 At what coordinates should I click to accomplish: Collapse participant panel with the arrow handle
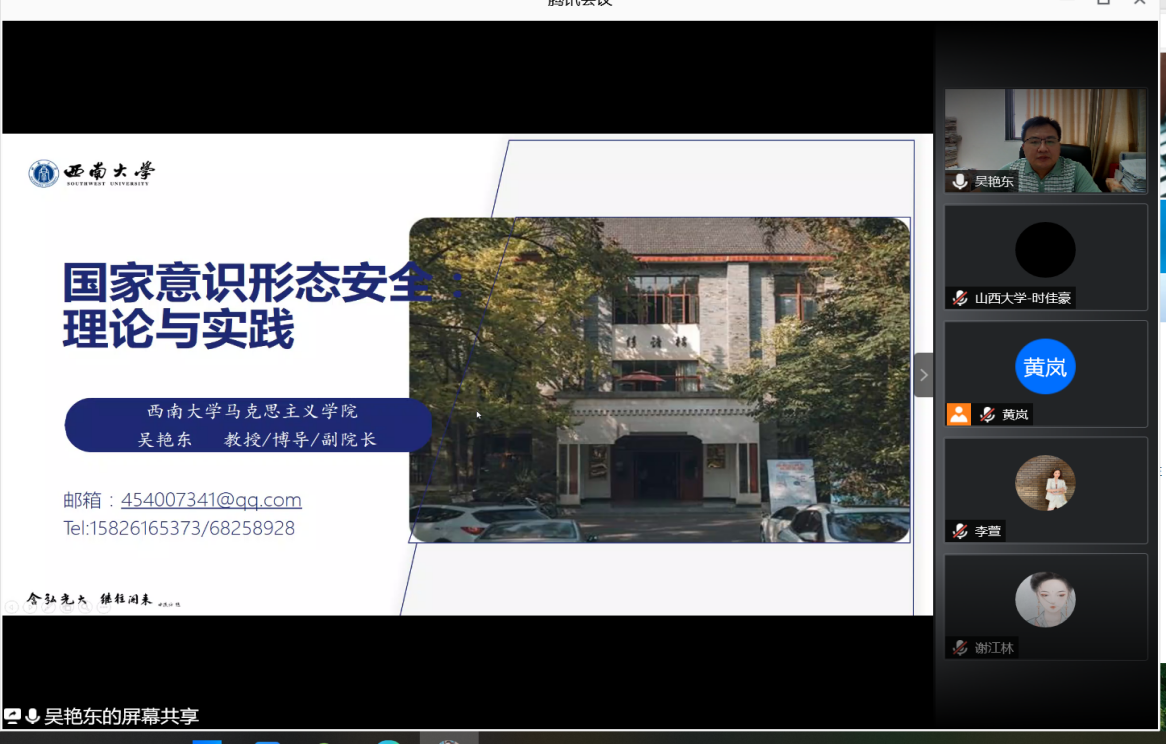pyautogui.click(x=923, y=375)
